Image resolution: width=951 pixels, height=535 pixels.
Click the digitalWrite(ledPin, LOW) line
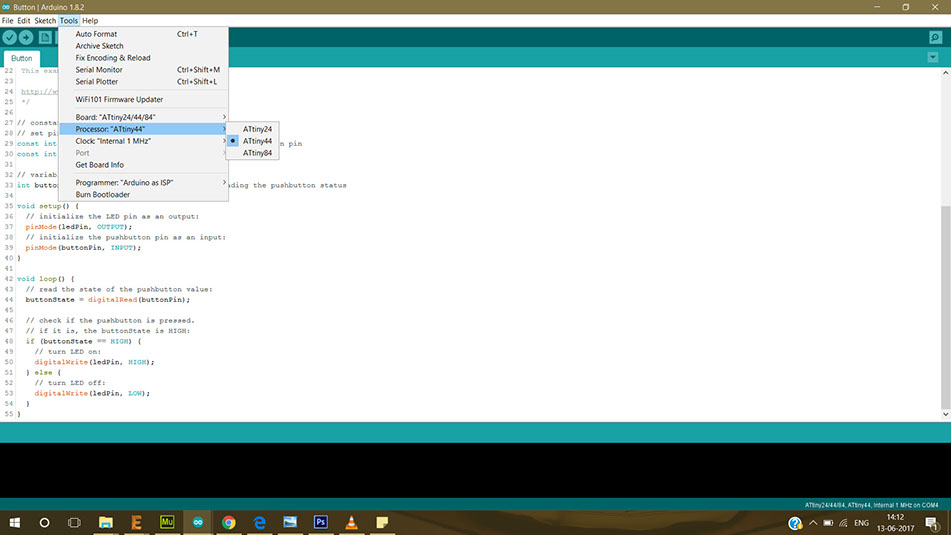[x=92, y=393]
